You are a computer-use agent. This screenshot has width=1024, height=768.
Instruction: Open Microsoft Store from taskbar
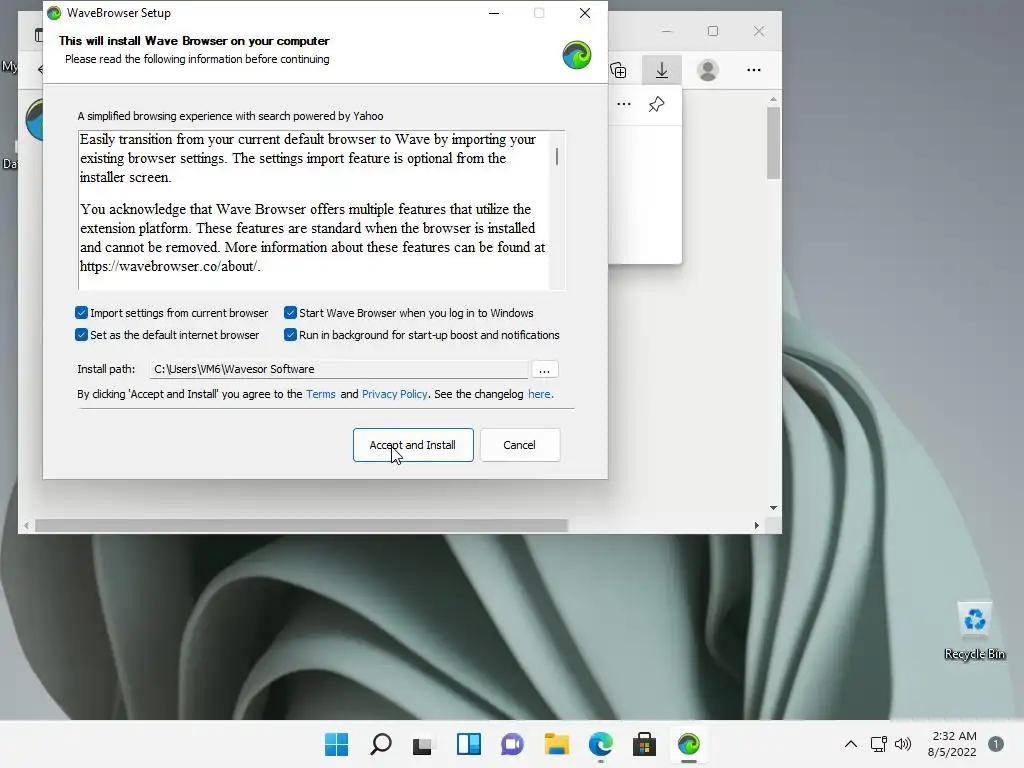644,744
